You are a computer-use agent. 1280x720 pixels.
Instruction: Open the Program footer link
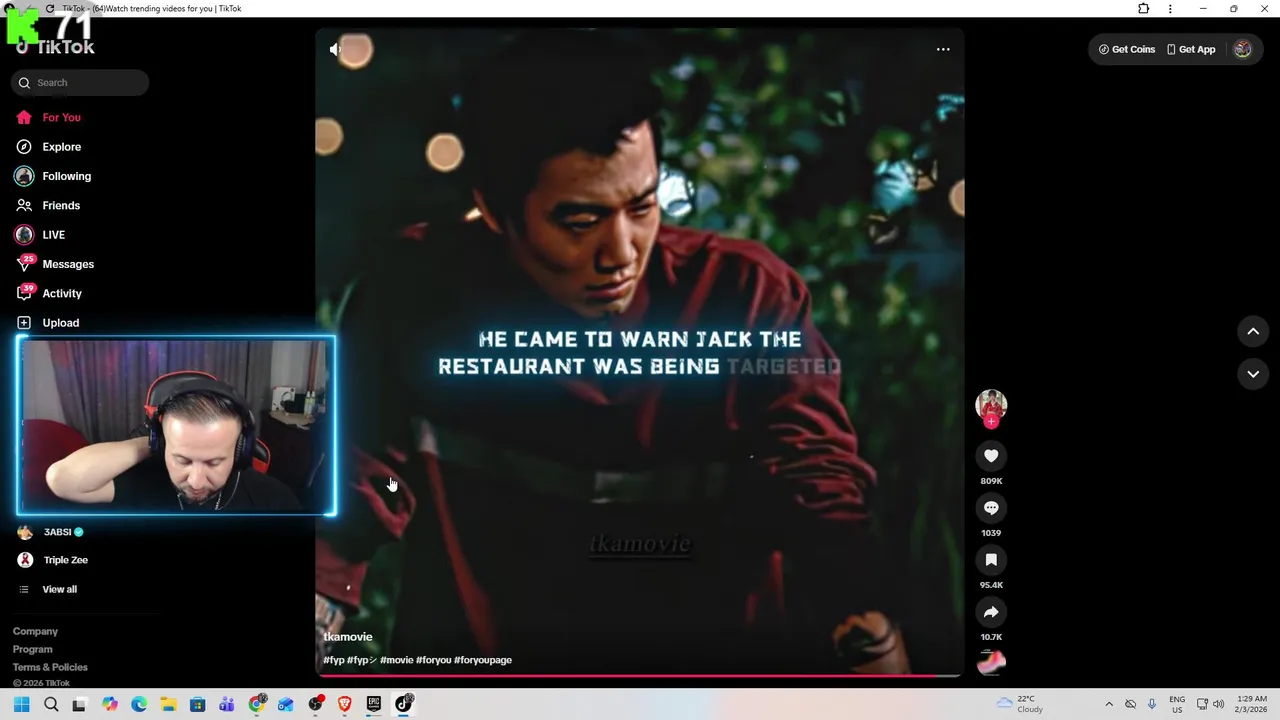coord(32,649)
